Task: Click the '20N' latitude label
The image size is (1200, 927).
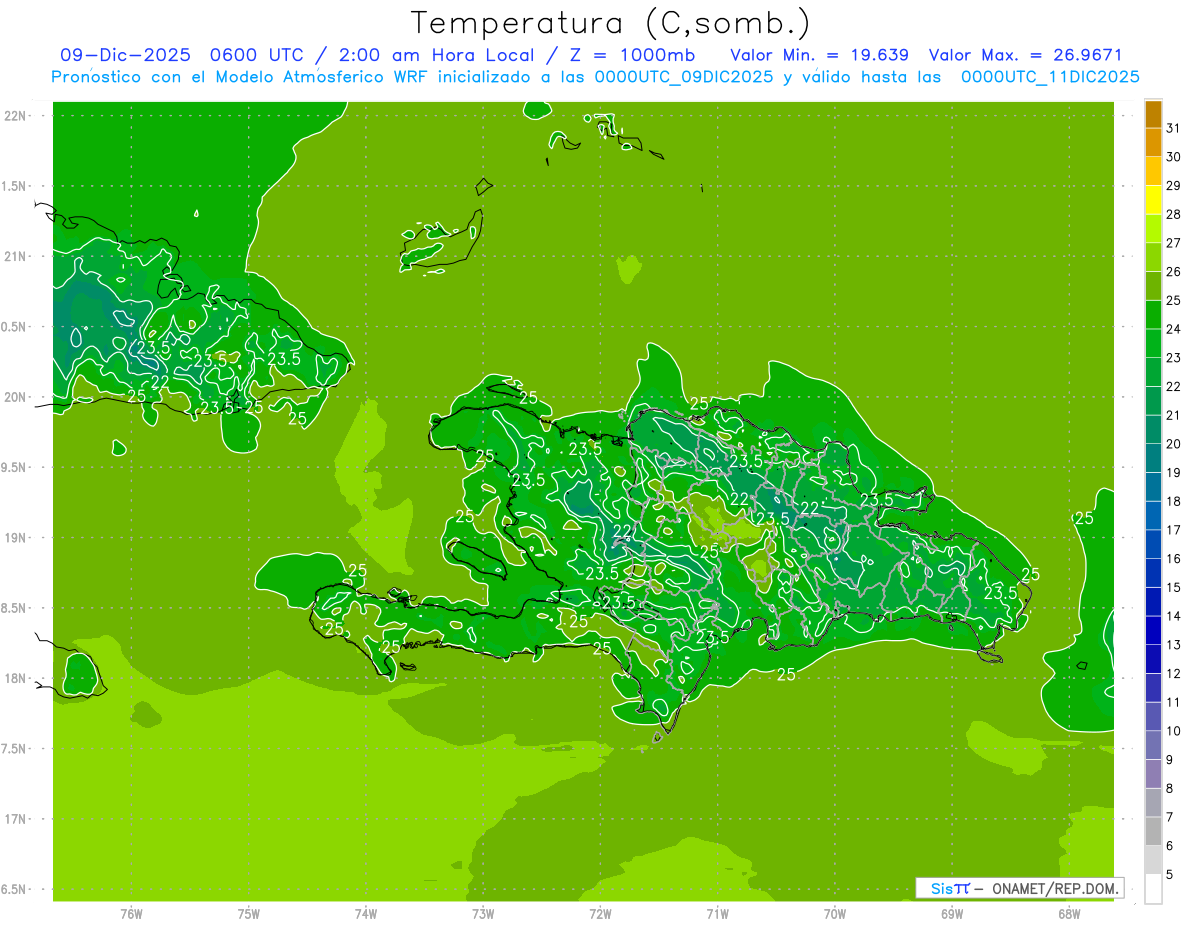Action: pos(15,397)
